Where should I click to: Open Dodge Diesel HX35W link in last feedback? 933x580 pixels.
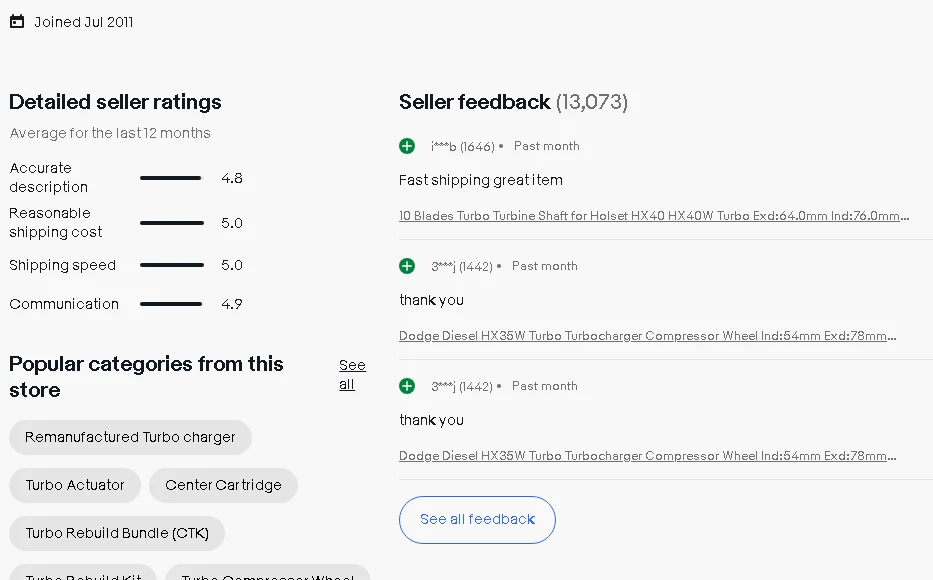[x=647, y=456]
